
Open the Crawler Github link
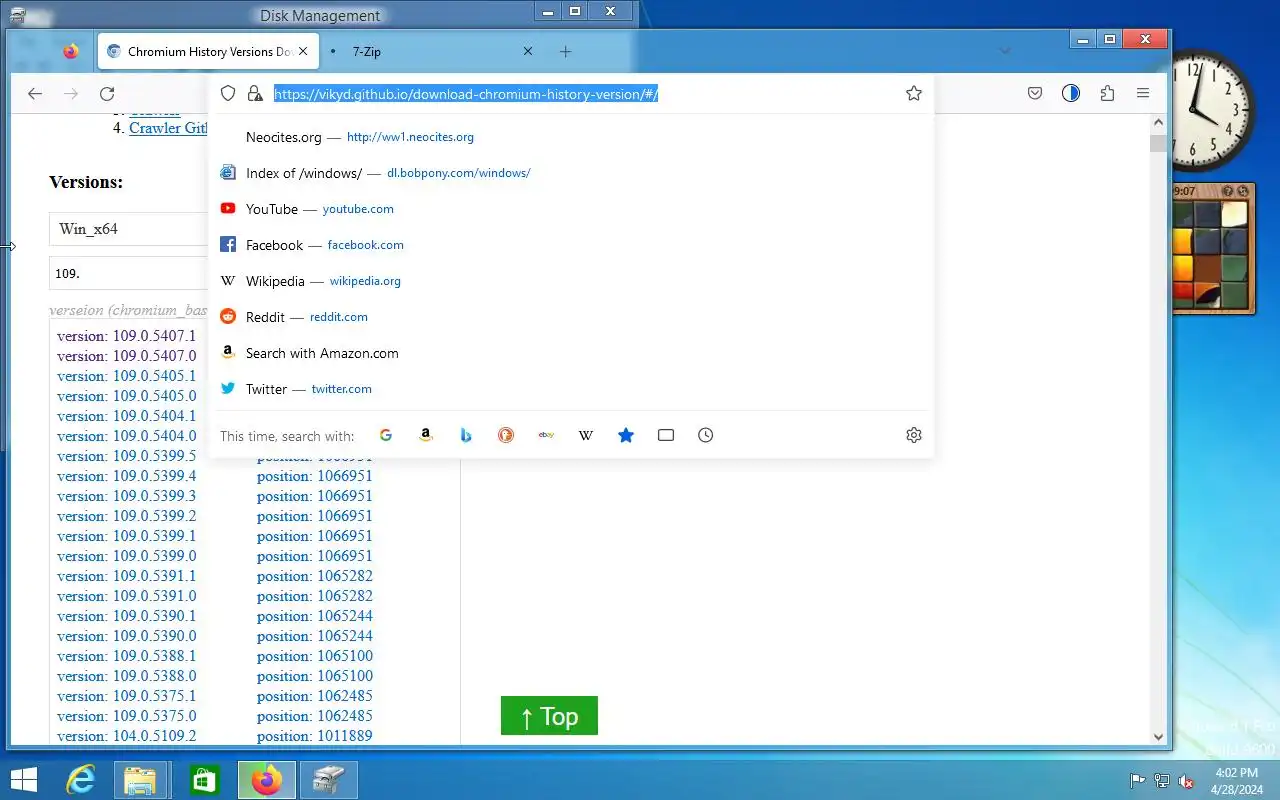tap(169, 128)
